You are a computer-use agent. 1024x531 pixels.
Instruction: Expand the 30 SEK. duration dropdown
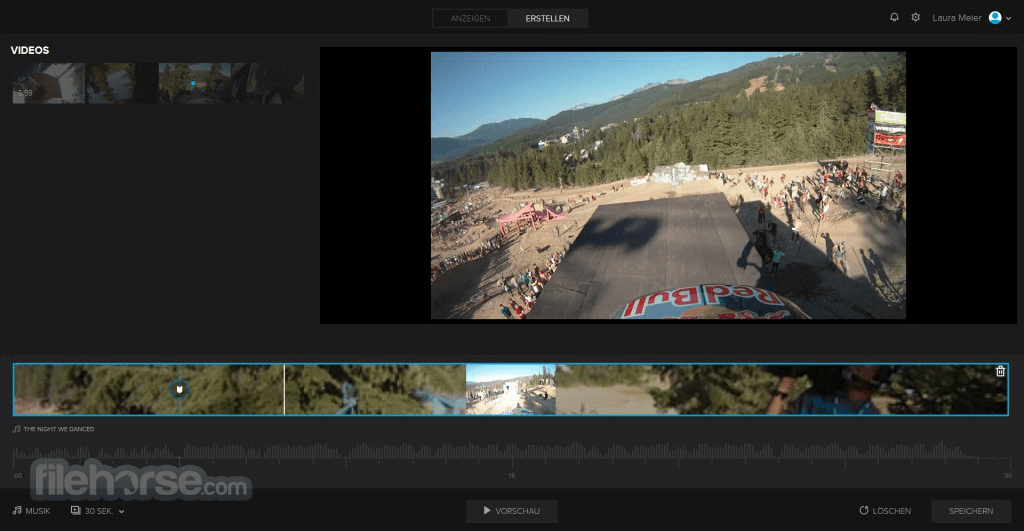98,510
